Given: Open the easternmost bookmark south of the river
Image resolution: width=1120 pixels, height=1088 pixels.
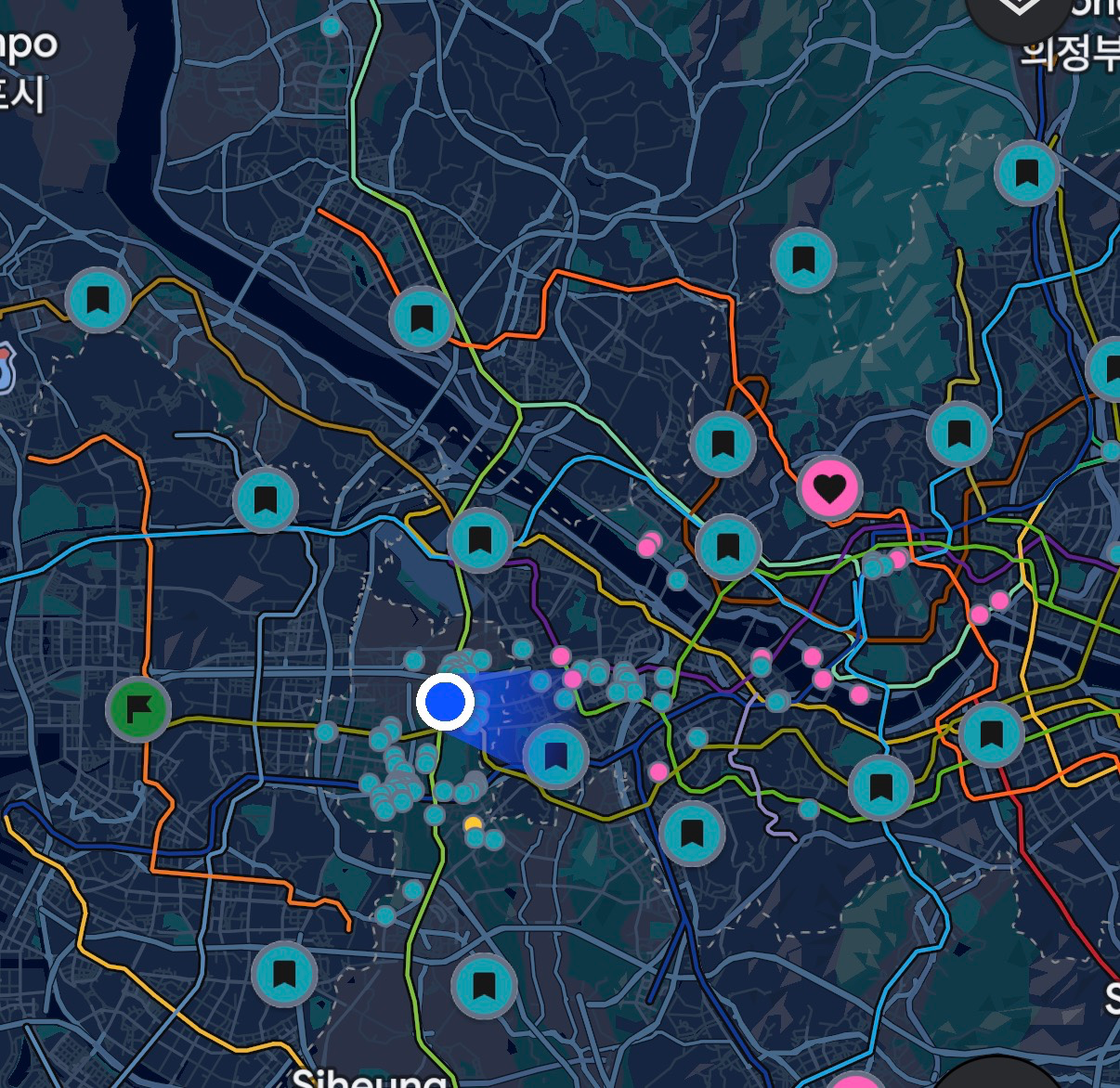Looking at the screenshot, I should click(992, 732).
